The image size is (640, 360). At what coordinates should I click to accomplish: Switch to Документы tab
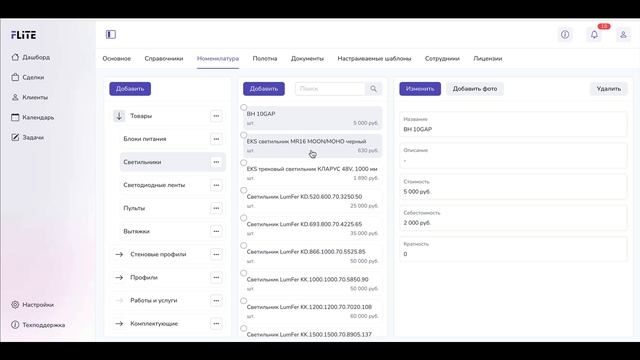307,59
